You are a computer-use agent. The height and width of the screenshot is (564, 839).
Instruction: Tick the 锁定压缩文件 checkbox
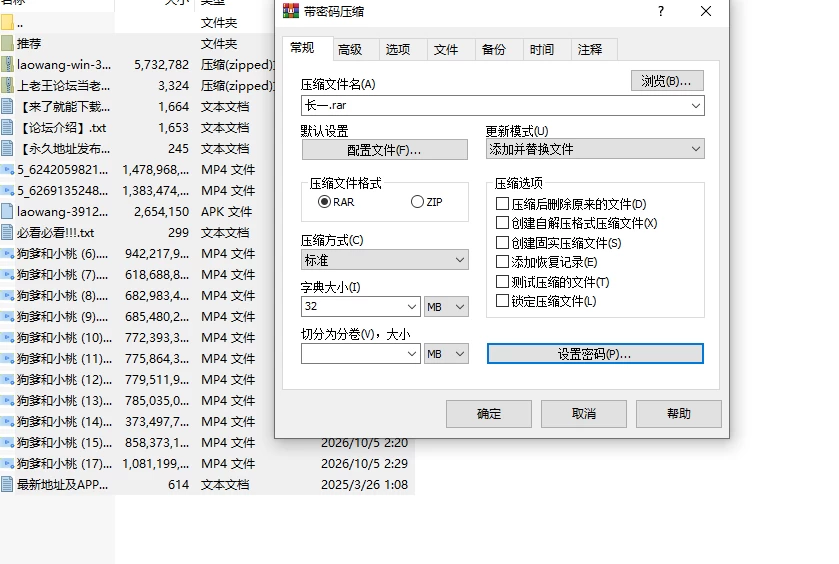502,301
